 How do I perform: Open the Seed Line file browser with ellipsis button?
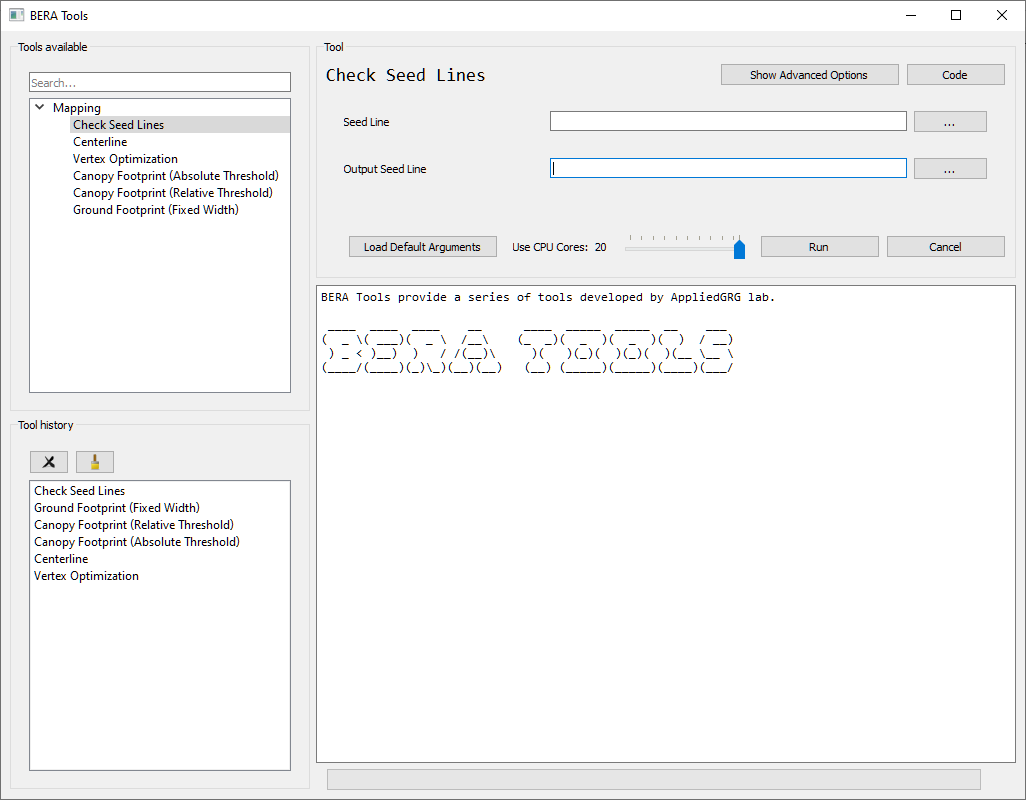coord(948,121)
